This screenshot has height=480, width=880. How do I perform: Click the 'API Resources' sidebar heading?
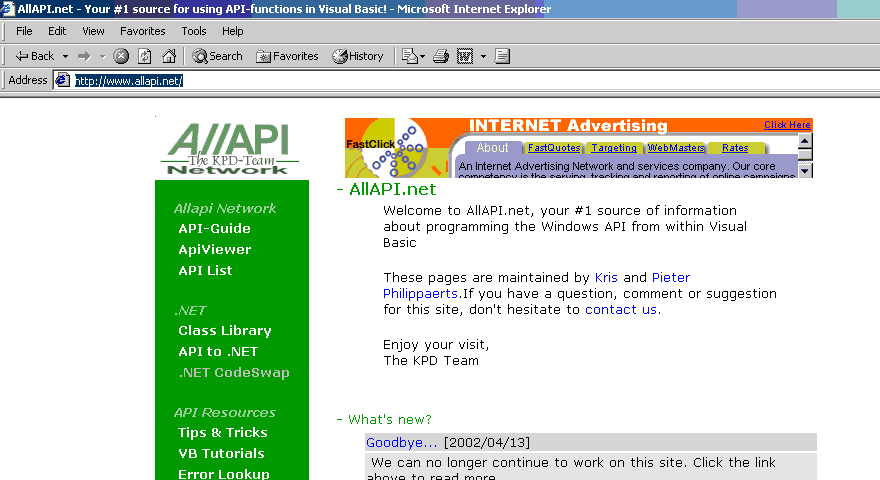(224, 413)
